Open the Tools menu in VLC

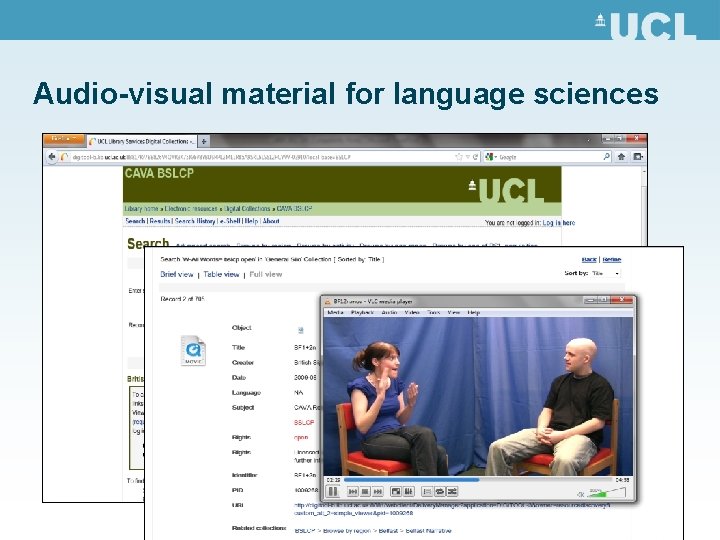point(433,312)
